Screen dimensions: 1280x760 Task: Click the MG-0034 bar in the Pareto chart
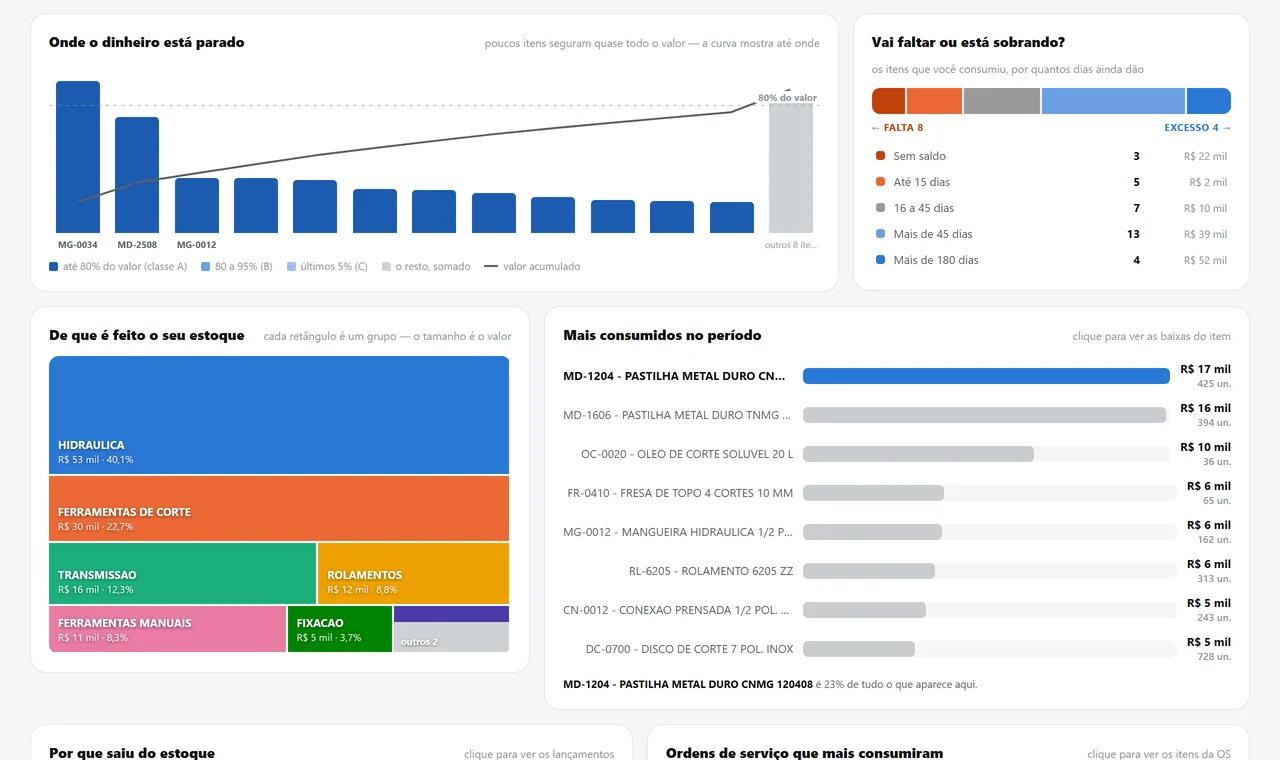pos(78,157)
